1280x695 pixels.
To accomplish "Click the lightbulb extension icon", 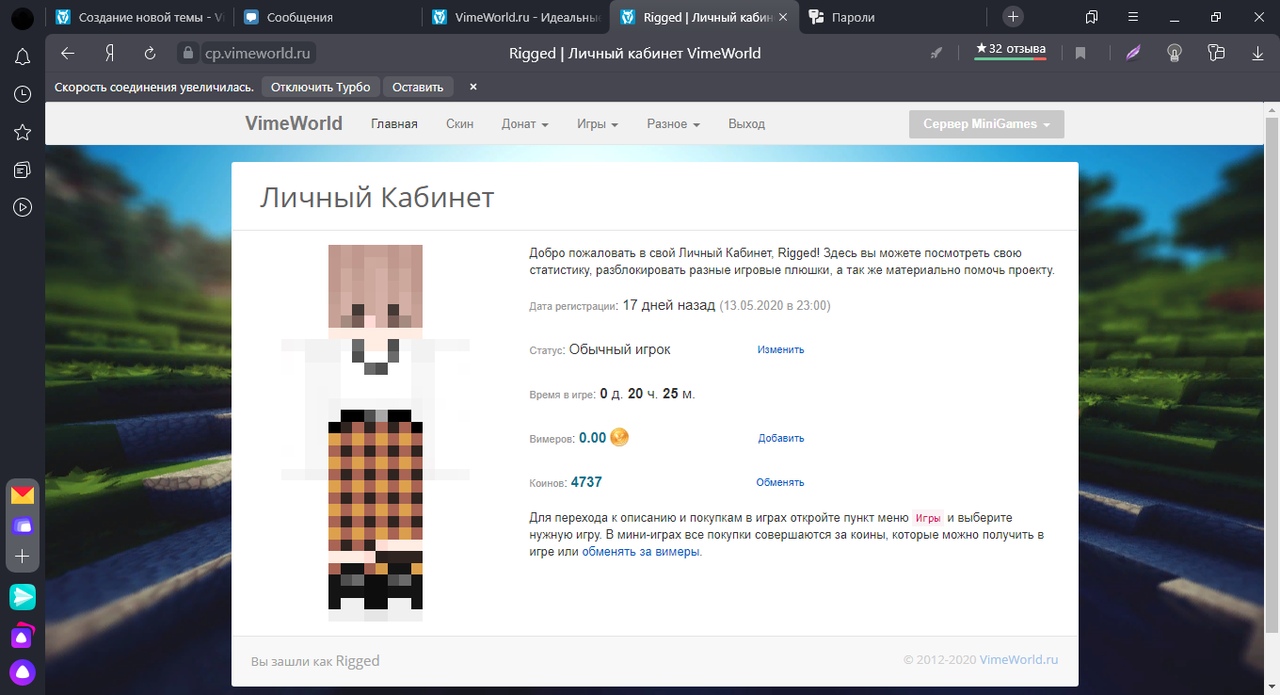I will (x=1175, y=53).
